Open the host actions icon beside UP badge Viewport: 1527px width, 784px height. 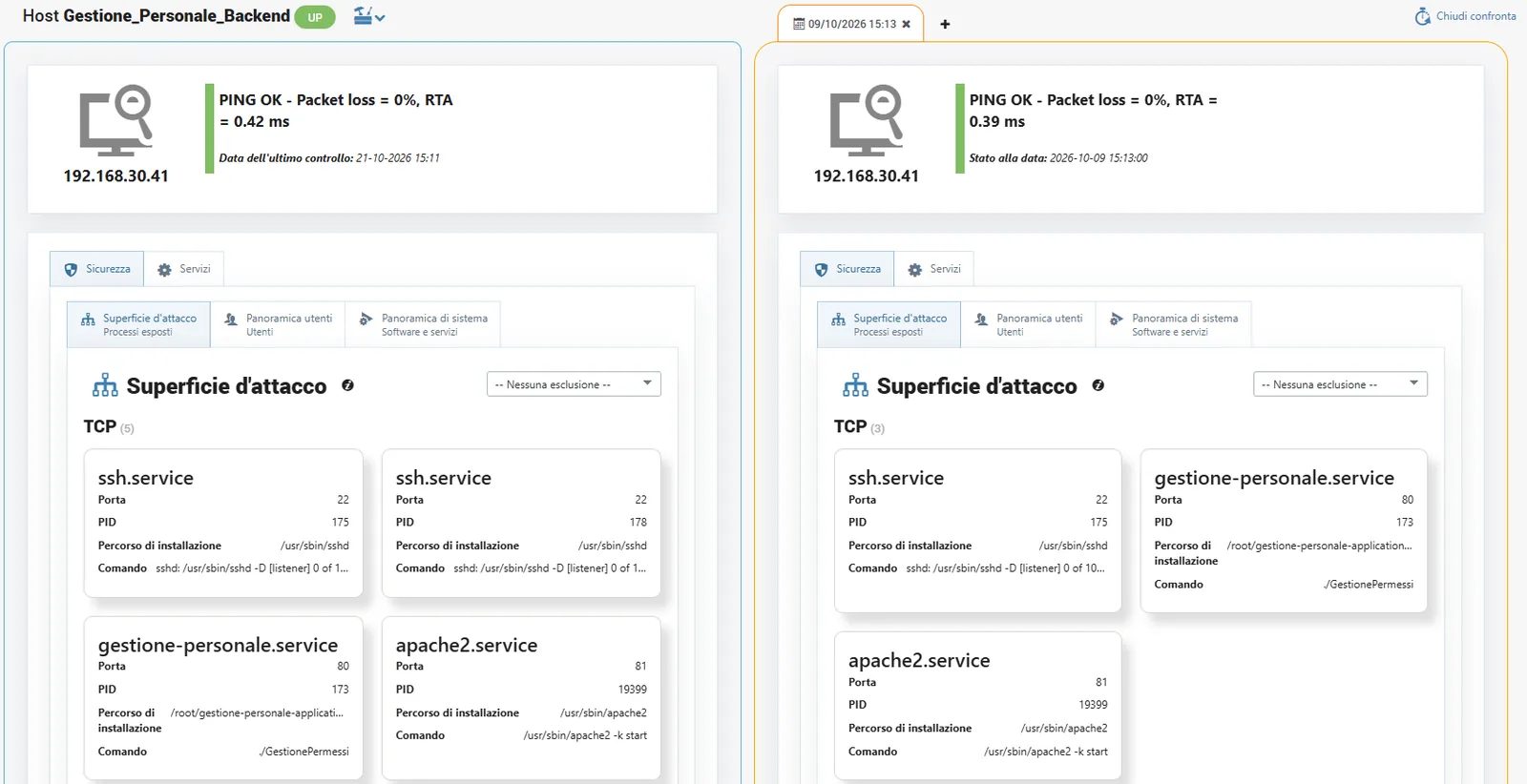tap(368, 16)
